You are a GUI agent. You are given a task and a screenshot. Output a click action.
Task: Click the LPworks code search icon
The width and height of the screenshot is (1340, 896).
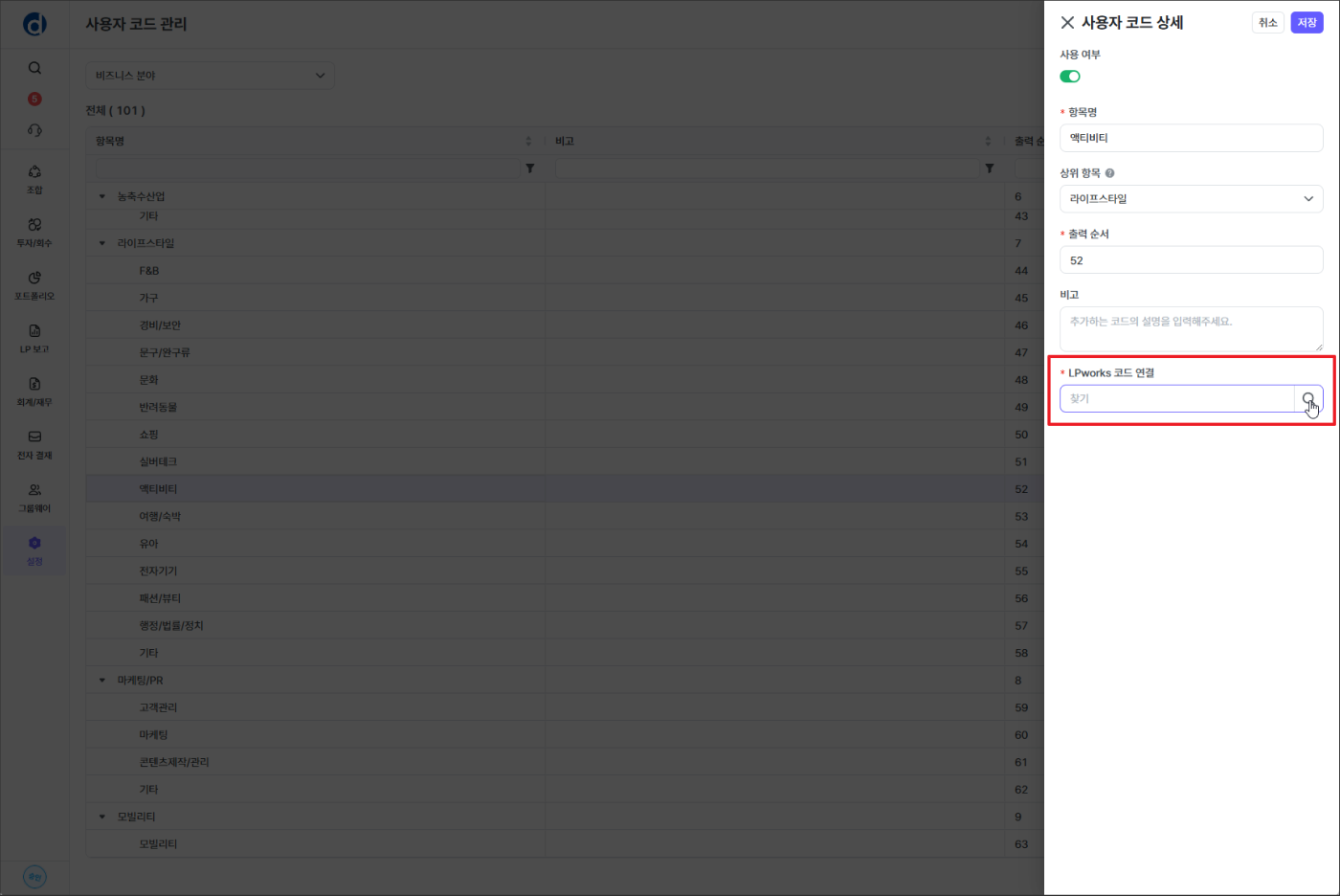pos(1308,399)
